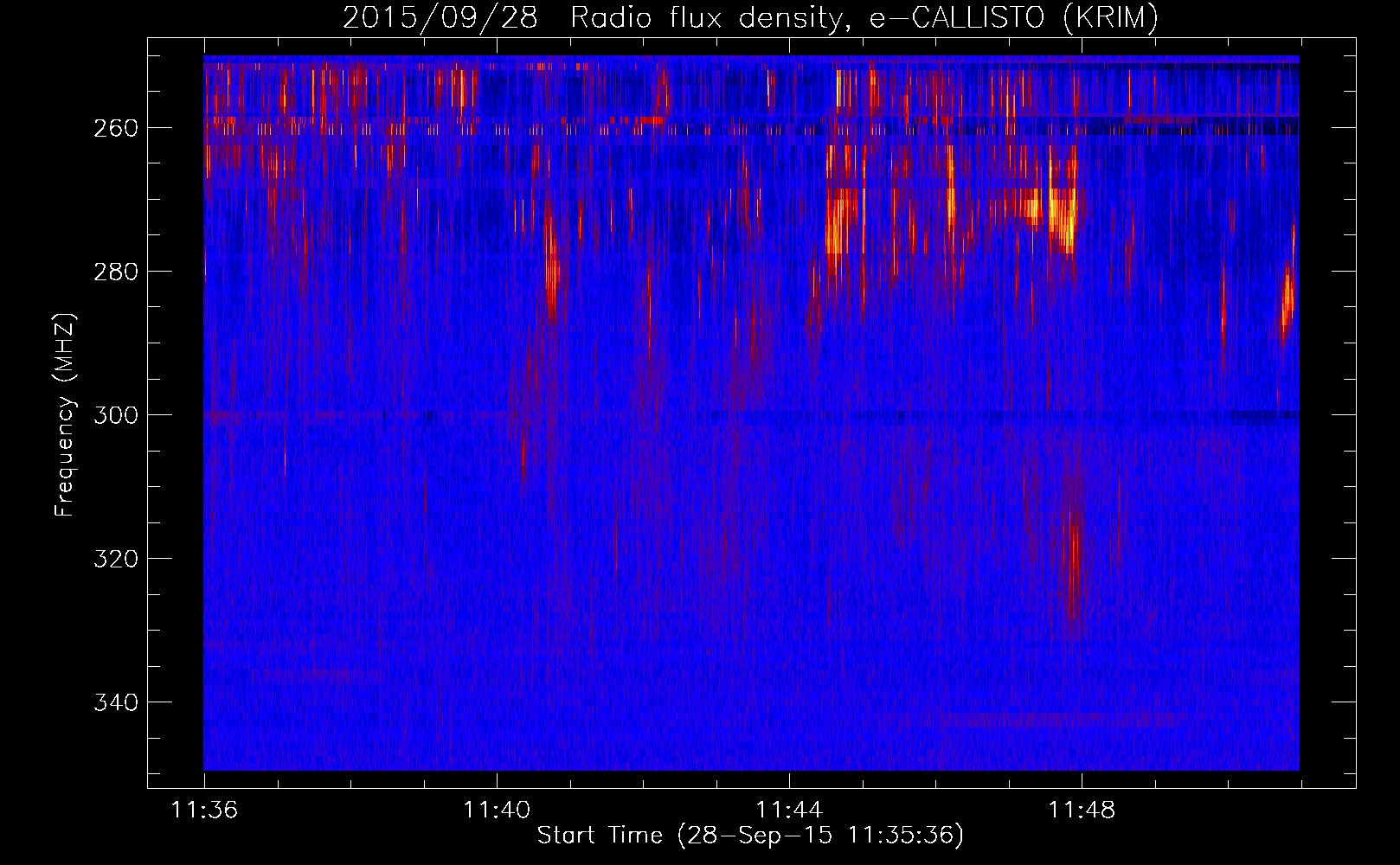Viewport: 1400px width, 865px height.
Task: Click the 11:40 time tick label
Action: coord(497,811)
